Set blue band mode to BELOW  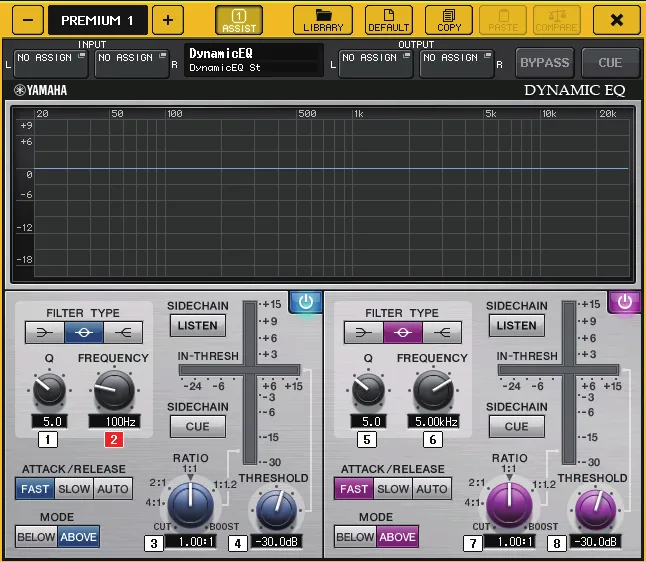[x=36, y=536]
